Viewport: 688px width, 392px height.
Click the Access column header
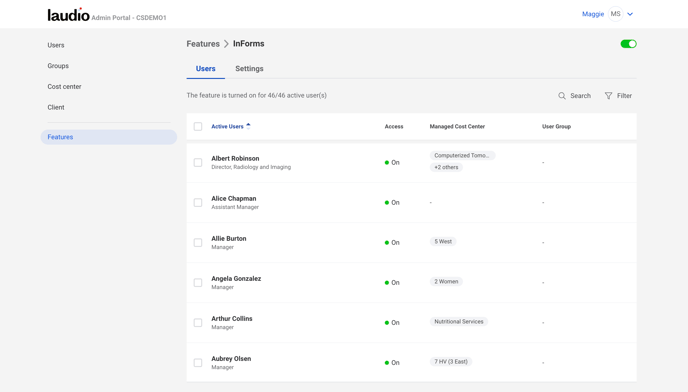click(394, 126)
